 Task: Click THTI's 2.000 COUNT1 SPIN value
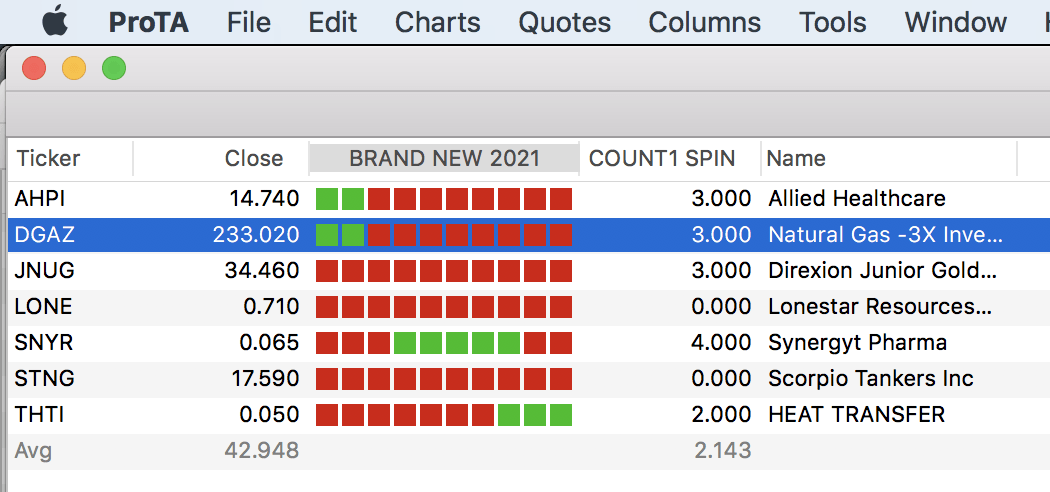tap(721, 416)
